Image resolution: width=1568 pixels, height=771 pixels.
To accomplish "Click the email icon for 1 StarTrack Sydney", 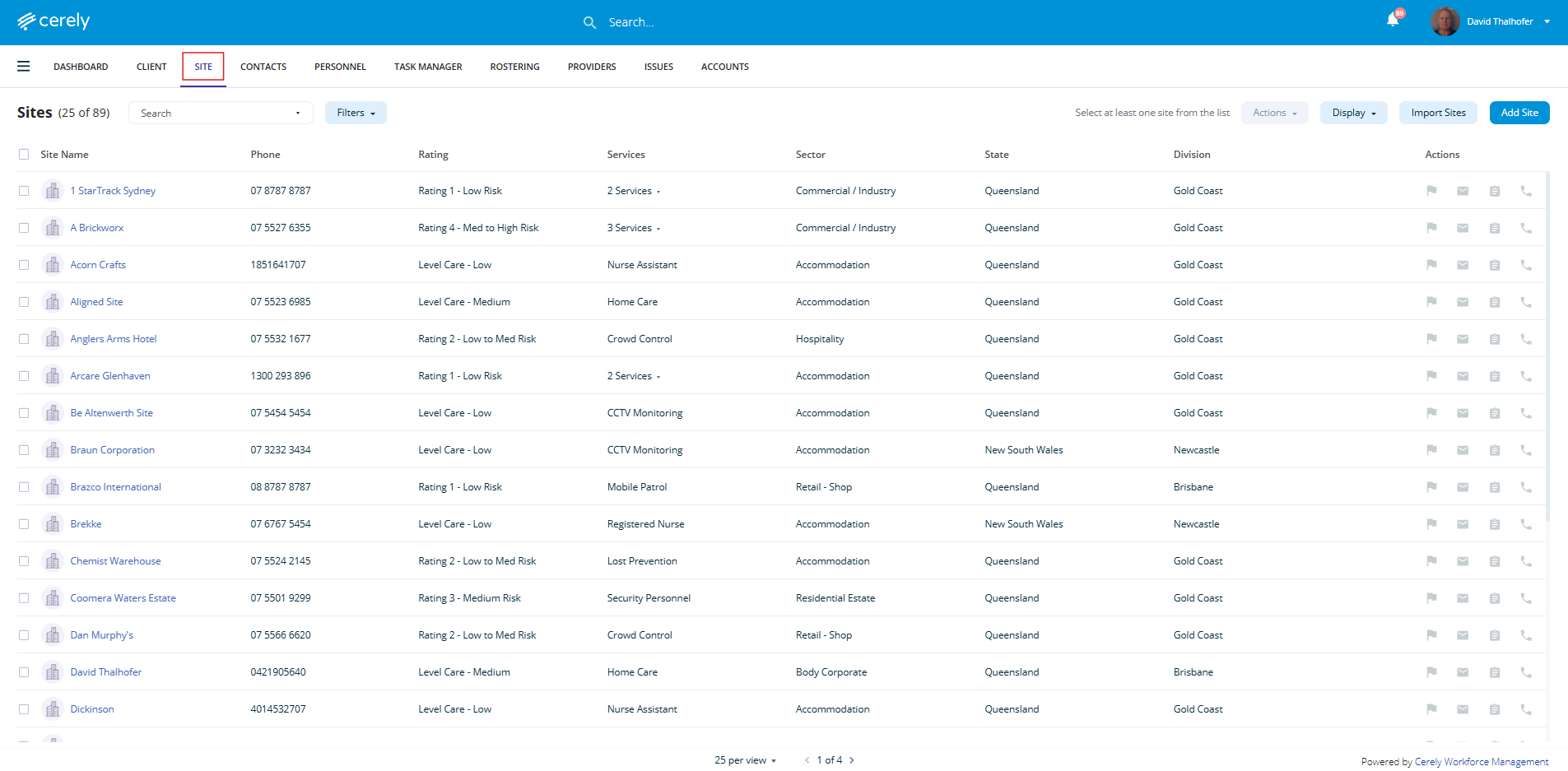I will click(1463, 191).
